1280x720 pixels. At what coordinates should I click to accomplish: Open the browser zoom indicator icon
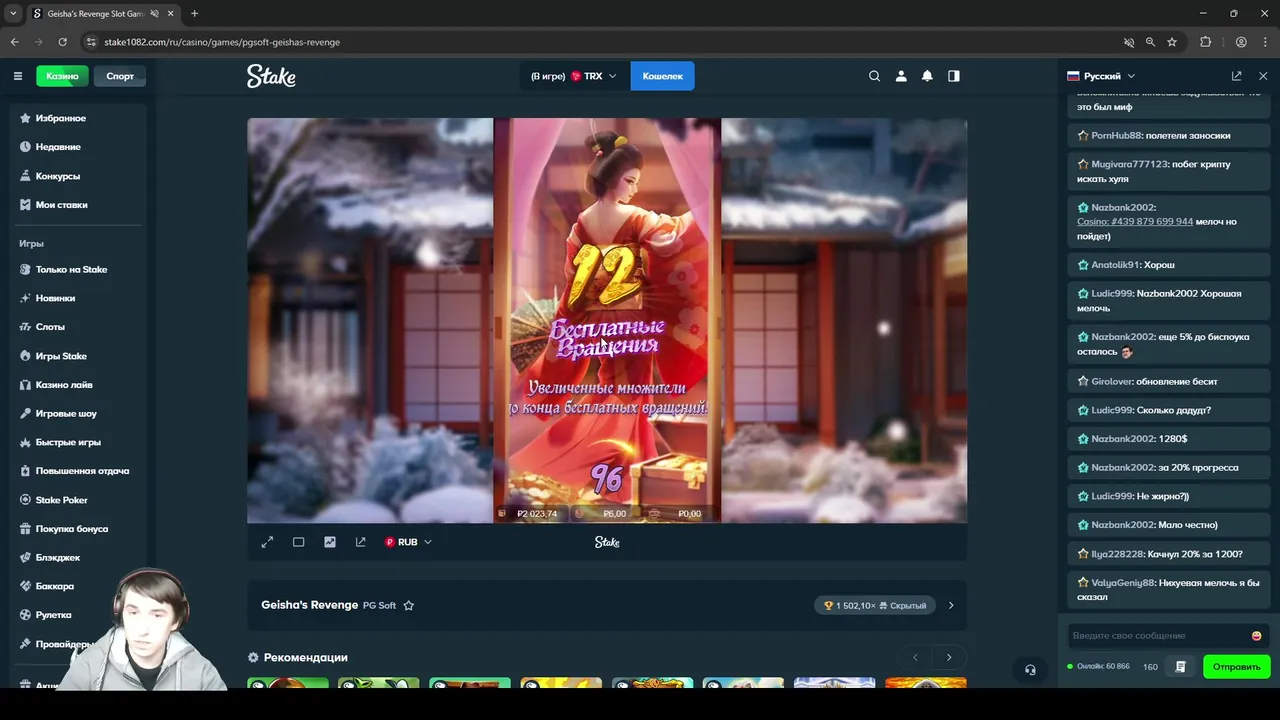[1150, 42]
